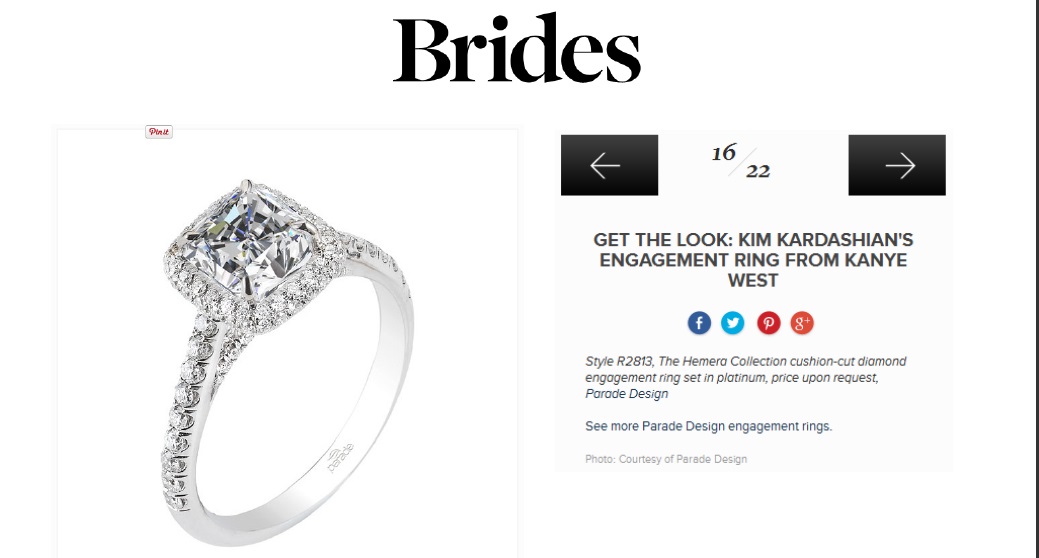Go to the previous slide with left arrow

610,165
